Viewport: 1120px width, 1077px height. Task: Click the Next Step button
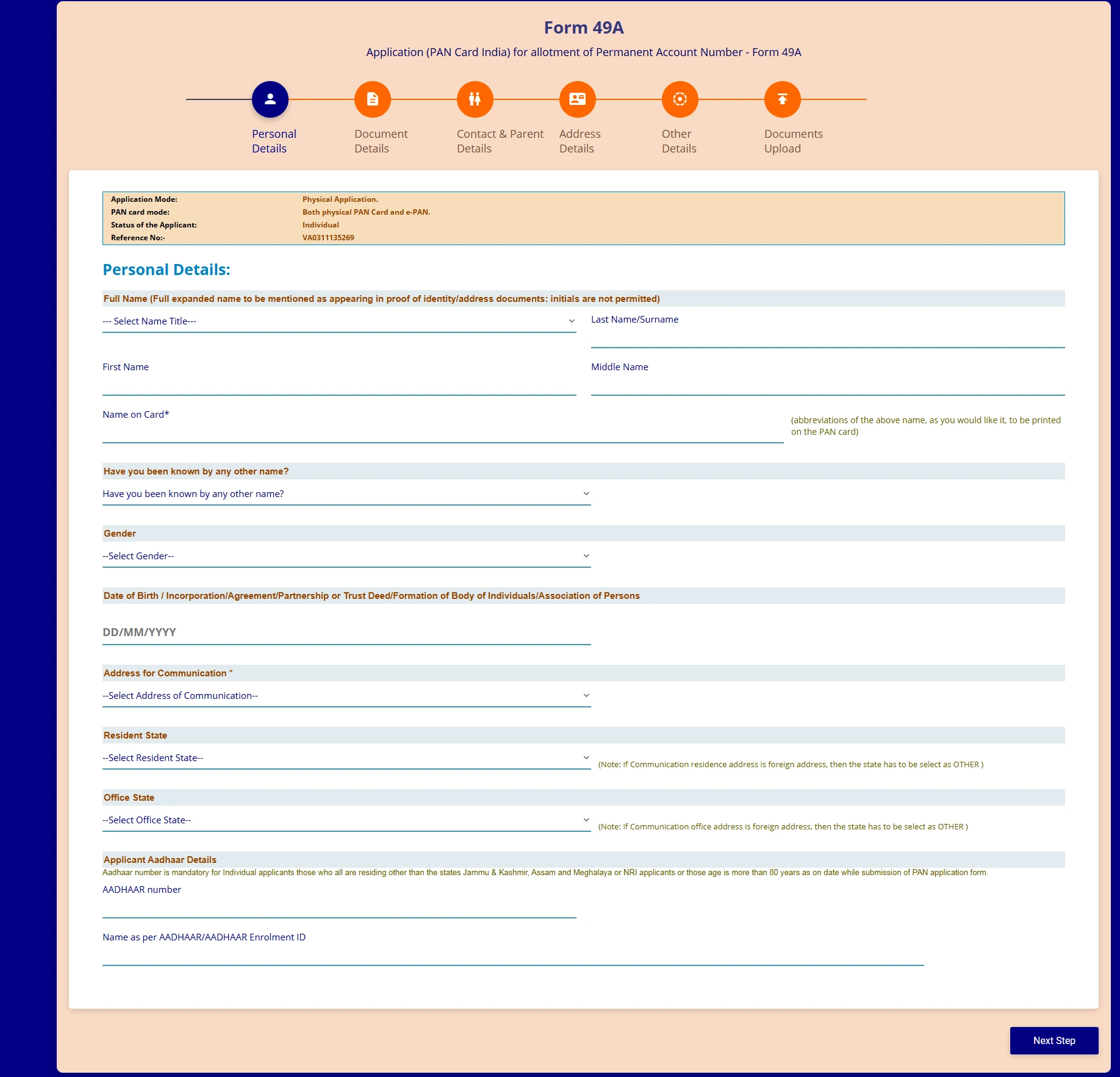click(1054, 1040)
